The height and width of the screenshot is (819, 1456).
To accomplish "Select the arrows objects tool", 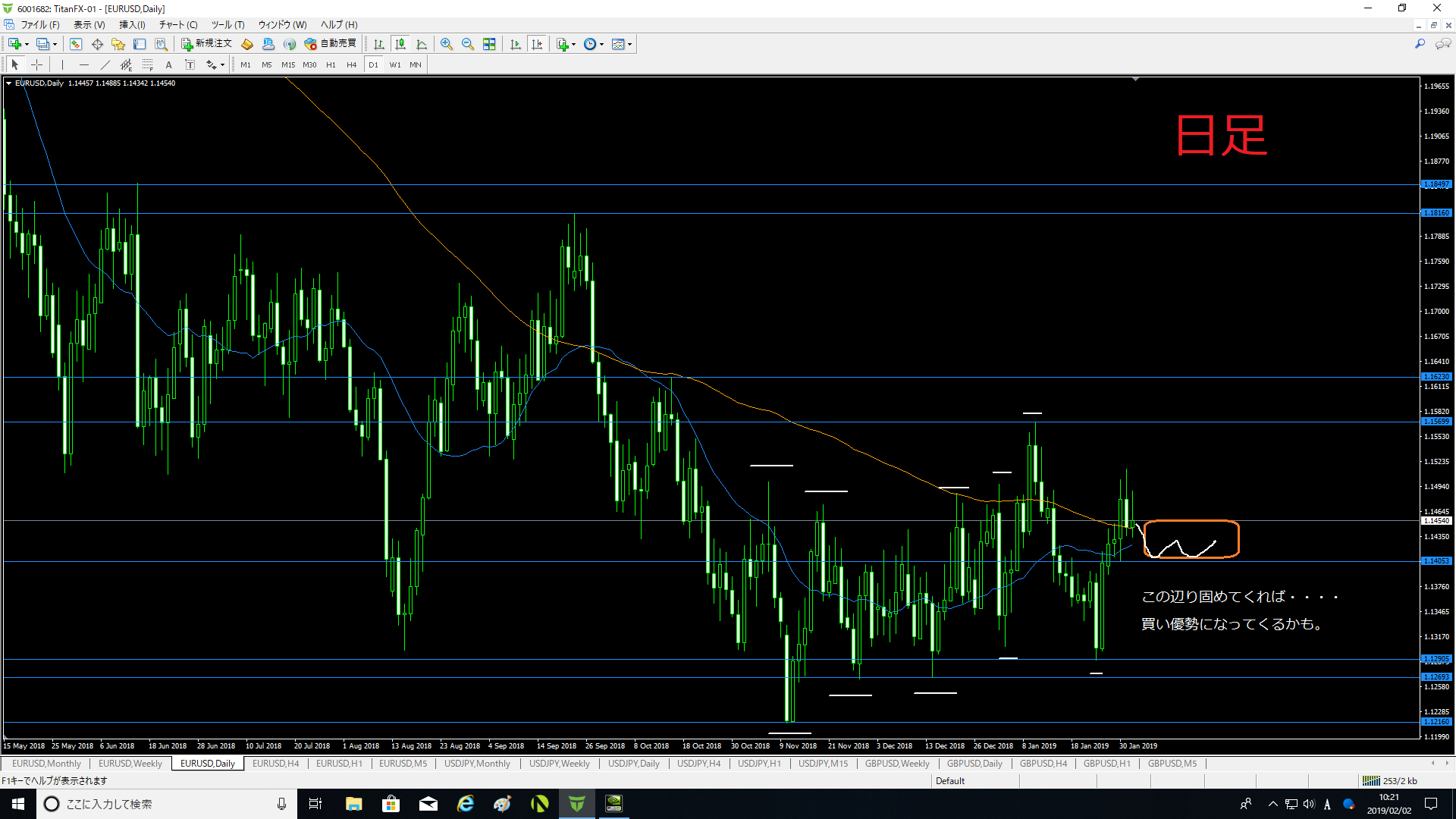I will 211,65.
